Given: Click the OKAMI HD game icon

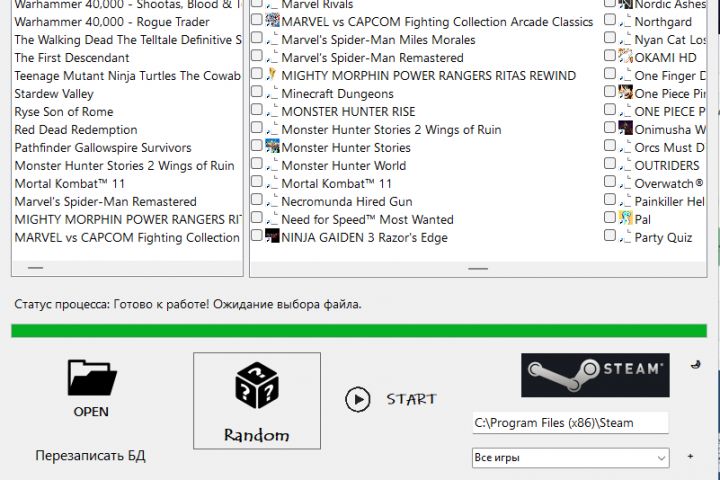Looking at the screenshot, I should pyautogui.click(x=625, y=56).
